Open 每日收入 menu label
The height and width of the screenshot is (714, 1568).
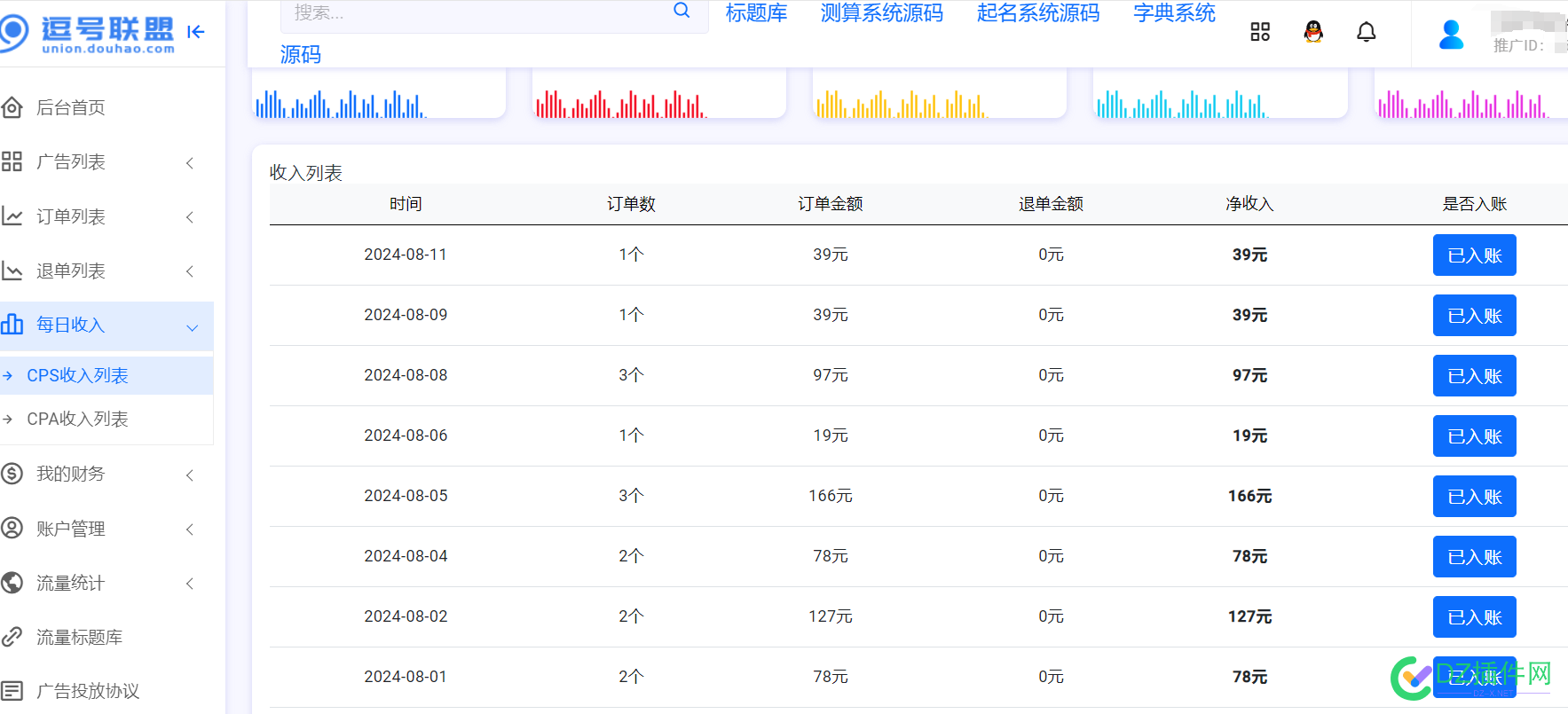pyautogui.click(x=70, y=325)
